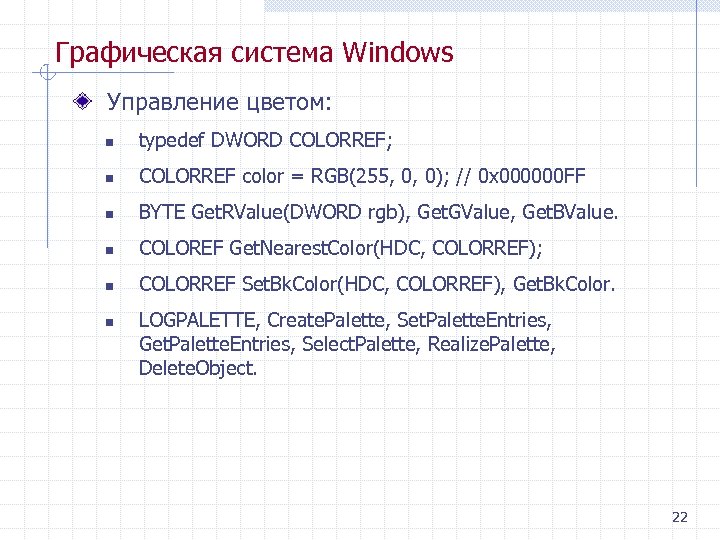The image size is (720, 540).
Task: Click the word 'CreatePalette'
Action: pyautogui.click(x=328, y=321)
